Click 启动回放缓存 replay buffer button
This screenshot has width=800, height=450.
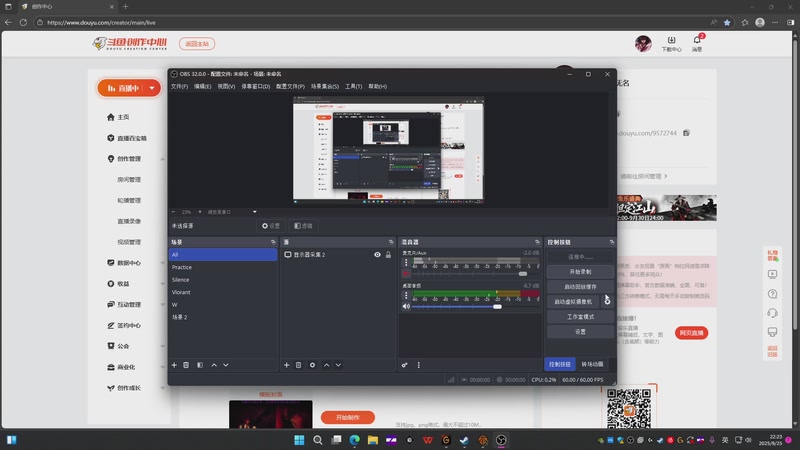[x=581, y=286]
